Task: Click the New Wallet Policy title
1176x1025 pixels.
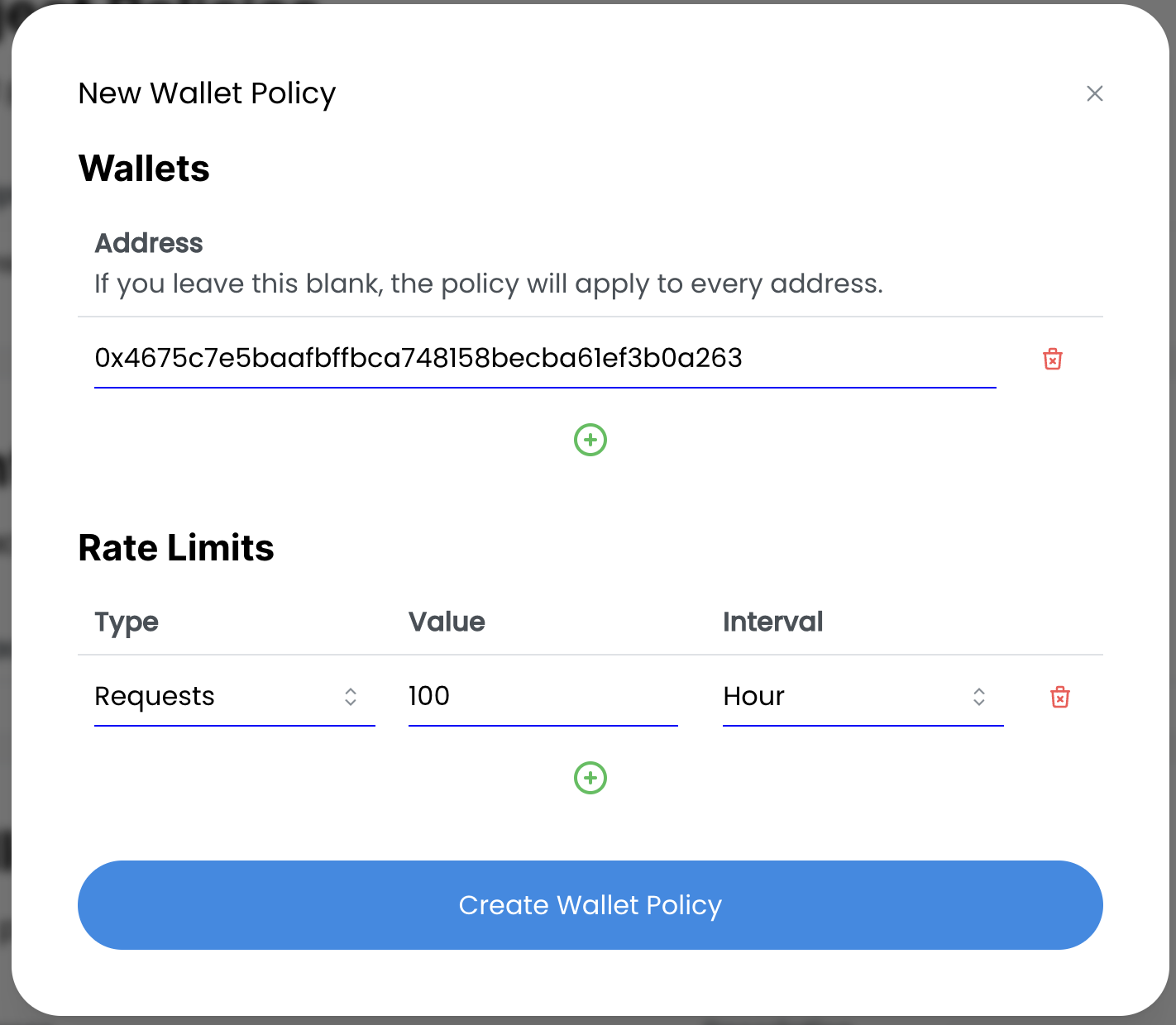Action: click(x=207, y=93)
